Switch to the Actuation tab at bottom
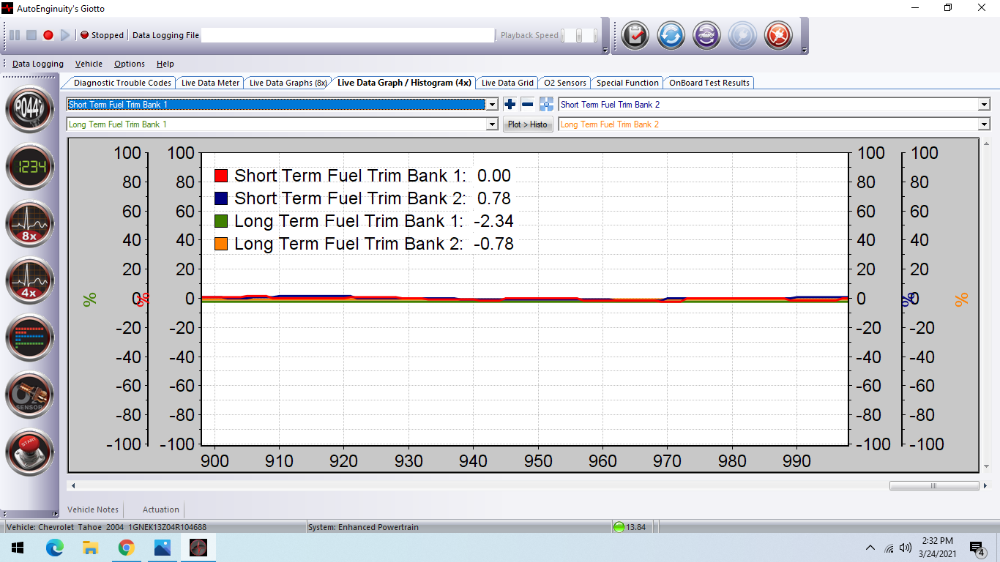The width and height of the screenshot is (1000, 562). [x=161, y=510]
